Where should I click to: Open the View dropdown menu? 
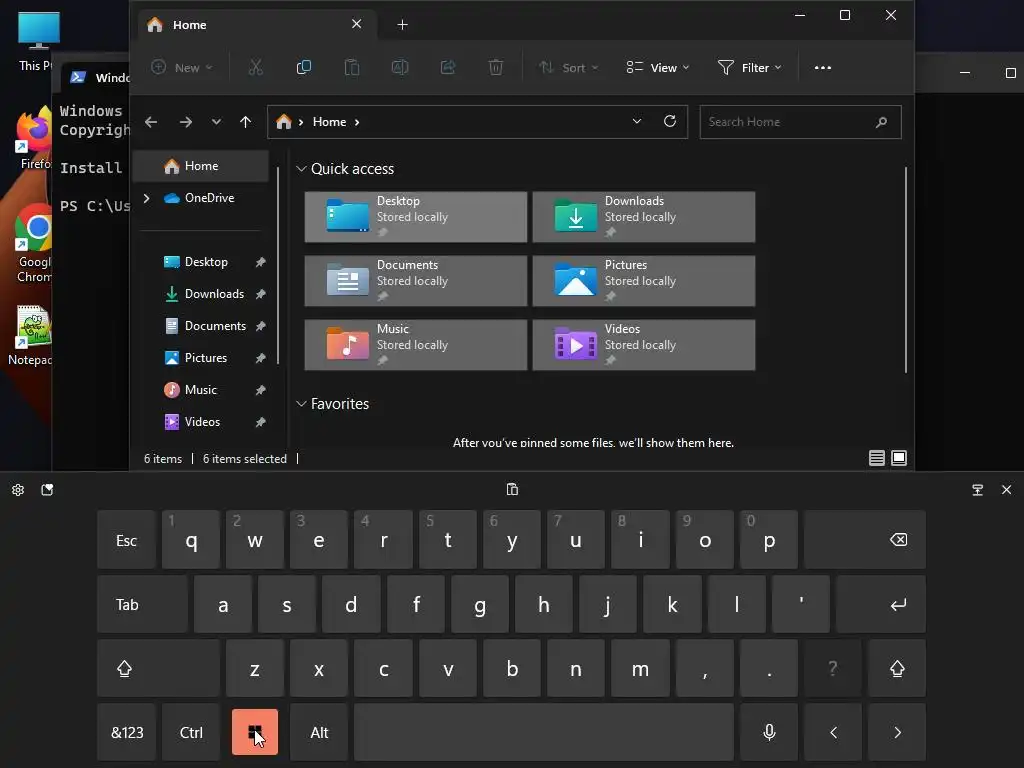(x=658, y=67)
